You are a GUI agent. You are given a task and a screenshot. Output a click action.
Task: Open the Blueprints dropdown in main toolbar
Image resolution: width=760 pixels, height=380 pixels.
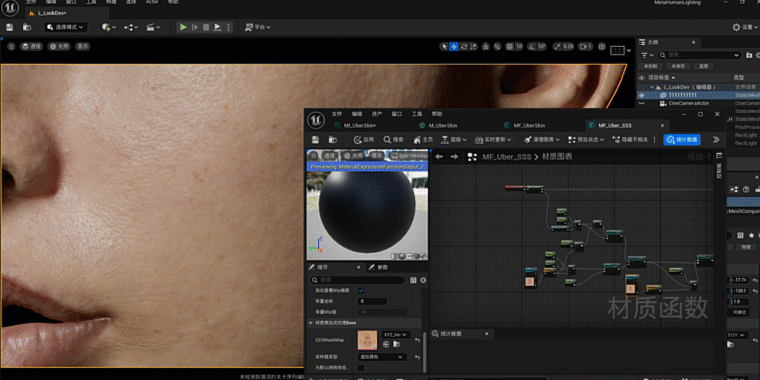coord(131,27)
